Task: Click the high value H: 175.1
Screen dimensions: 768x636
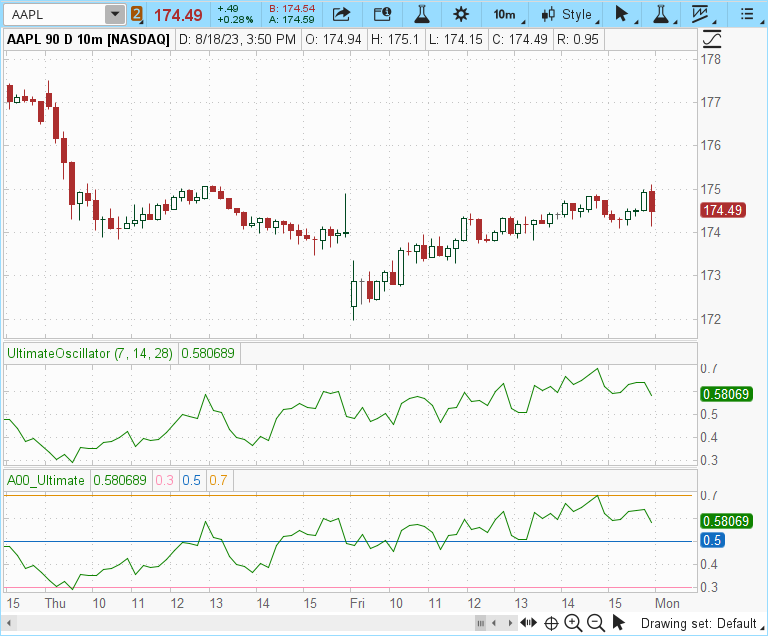Action: click(394, 39)
